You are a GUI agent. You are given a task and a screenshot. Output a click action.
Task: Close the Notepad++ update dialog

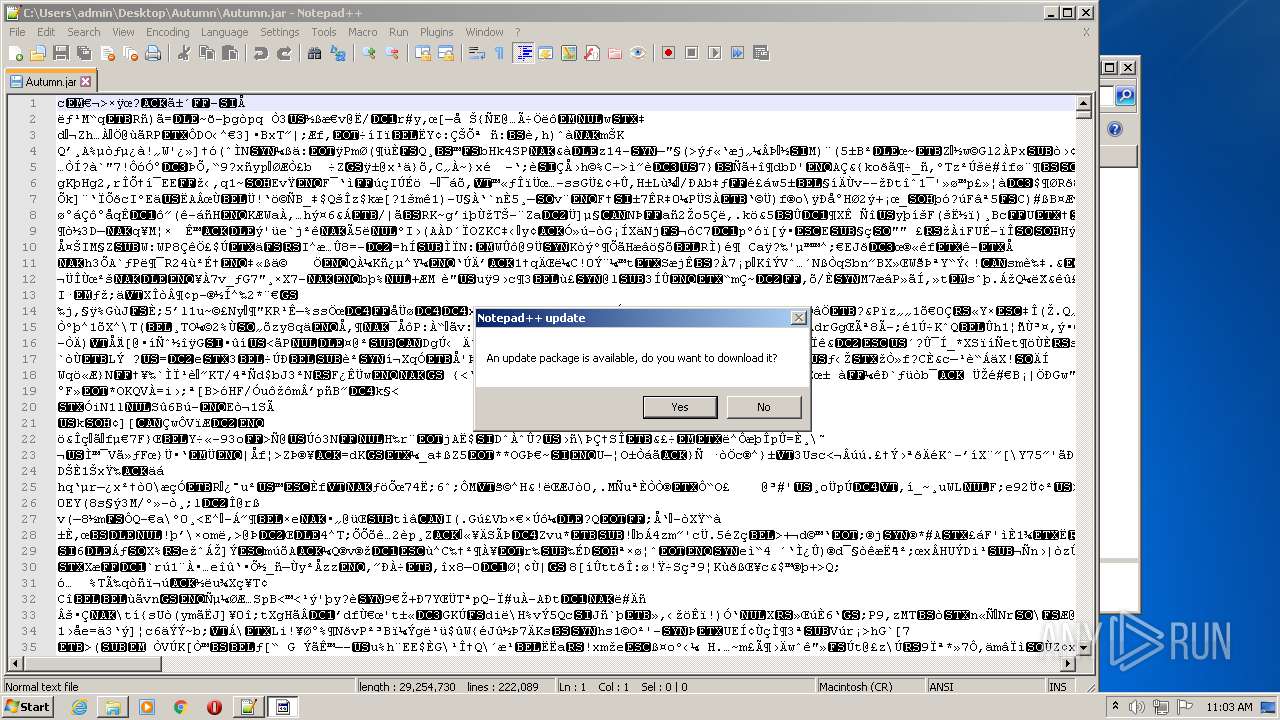(x=798, y=318)
